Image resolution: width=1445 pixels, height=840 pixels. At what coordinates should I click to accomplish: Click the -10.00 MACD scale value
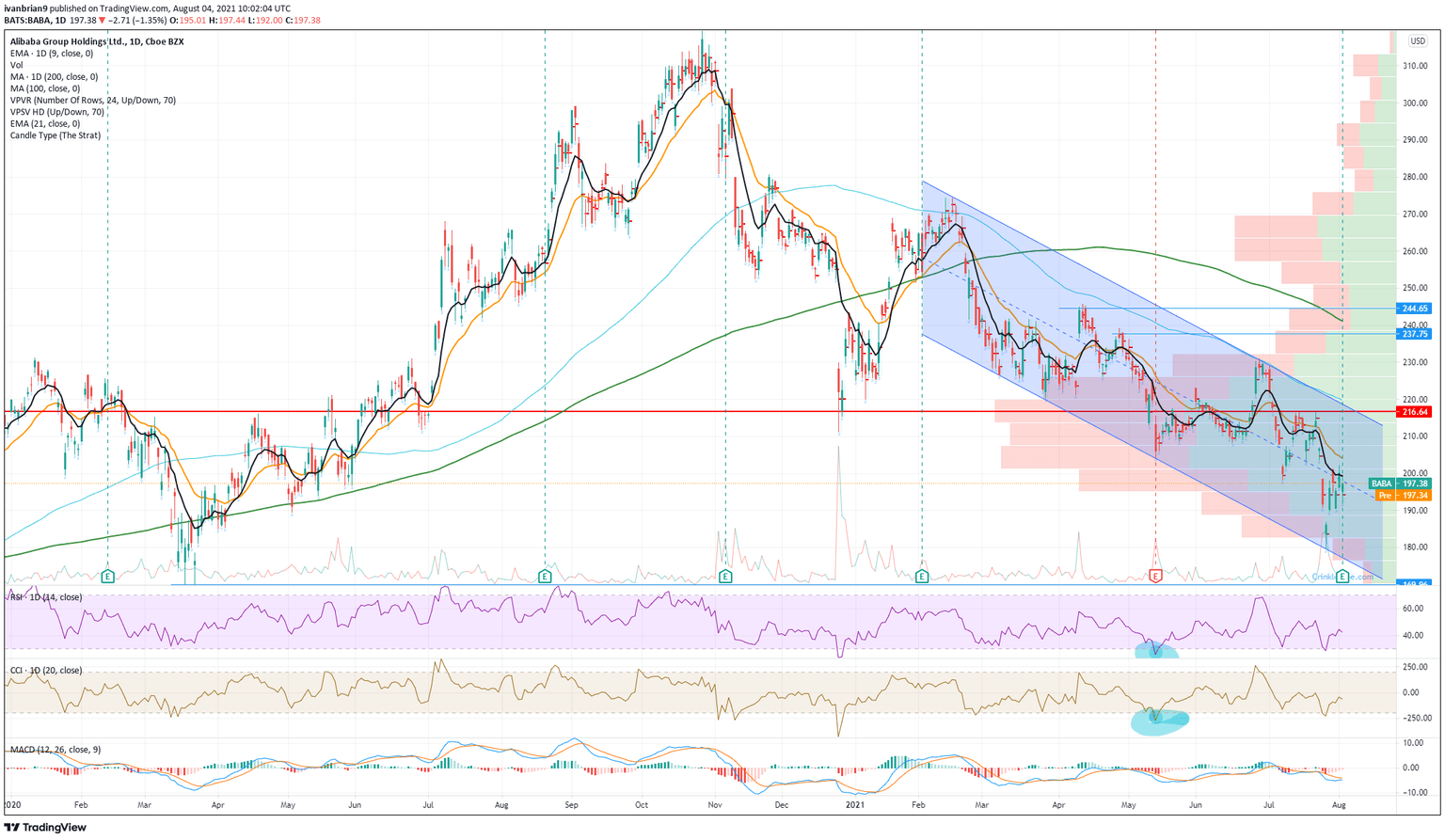pos(1414,792)
